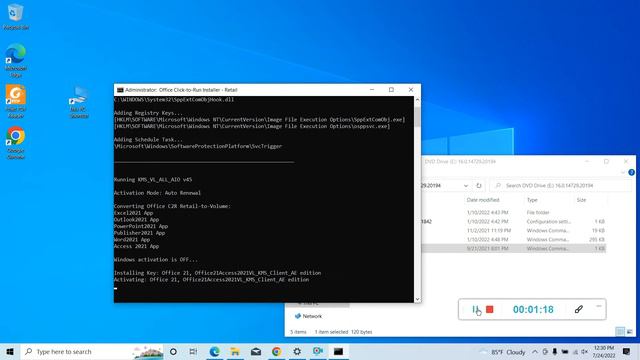This screenshot has height=360, width=640.
Task: Open Cortana from the taskbar
Action: click(173, 351)
